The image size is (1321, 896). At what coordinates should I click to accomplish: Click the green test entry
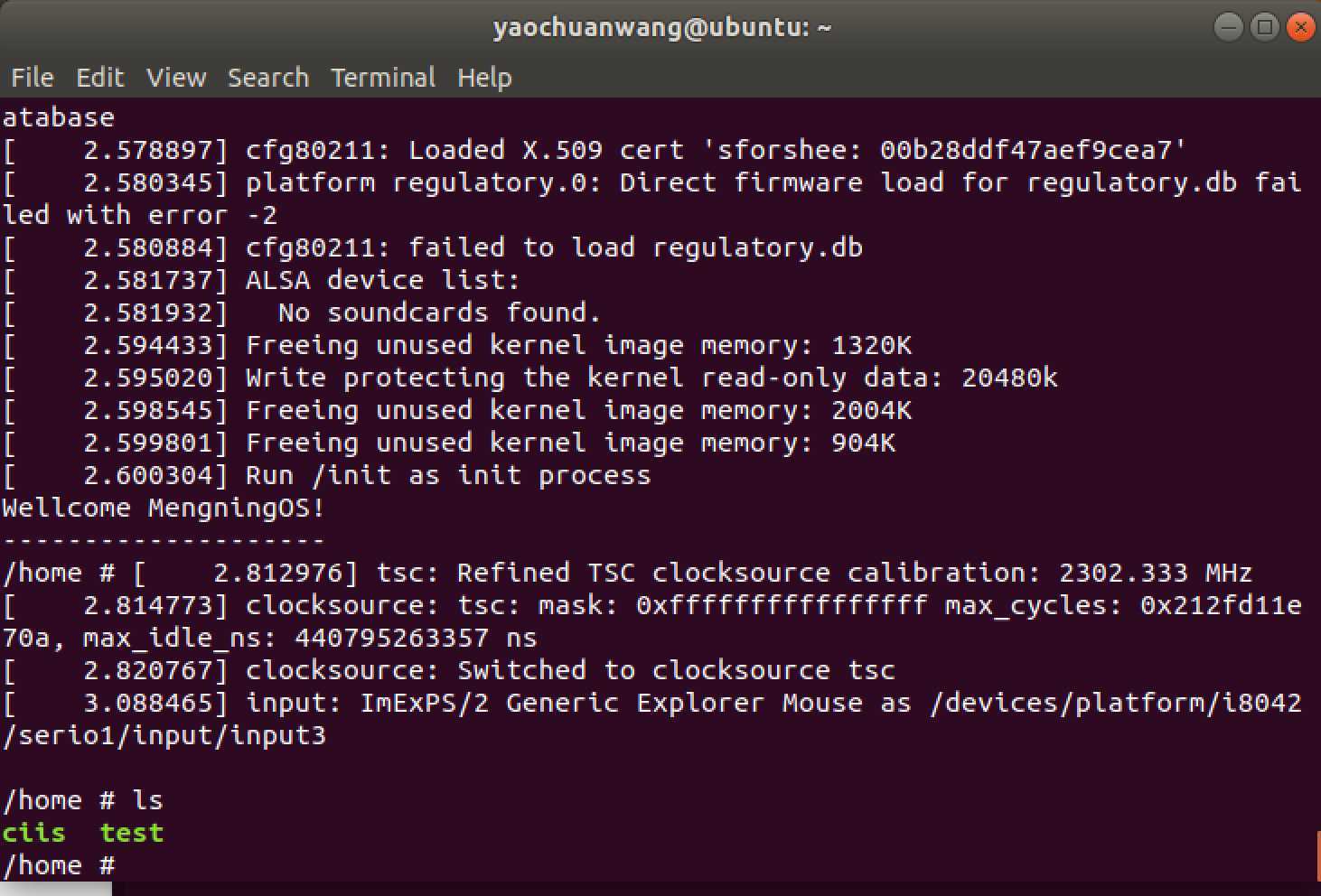pos(132,833)
